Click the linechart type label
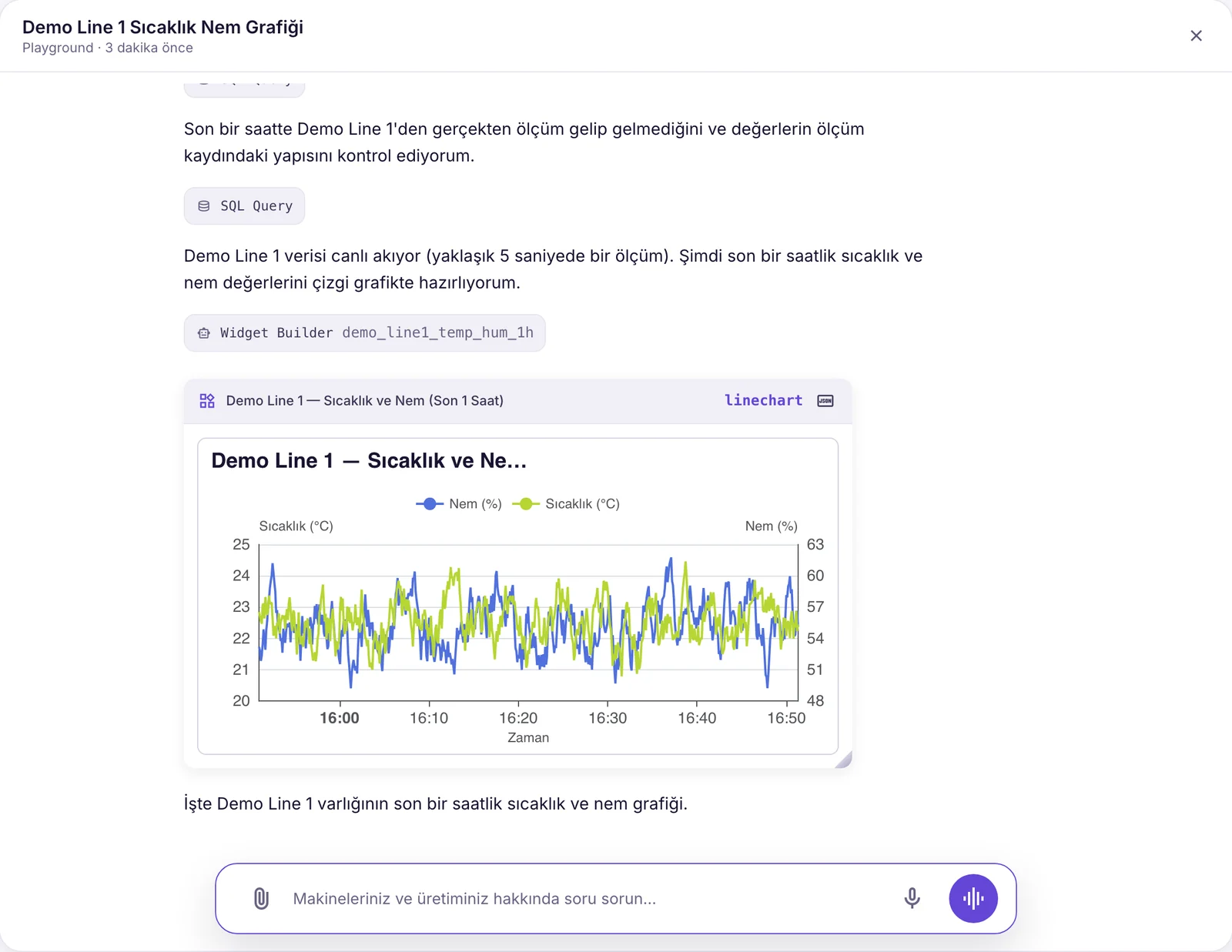Viewport: 1232px width, 952px height. 763,400
